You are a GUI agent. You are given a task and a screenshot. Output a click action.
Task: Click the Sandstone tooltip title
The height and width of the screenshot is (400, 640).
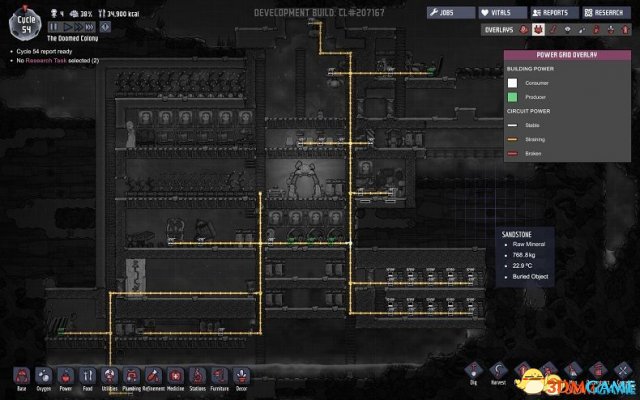tap(516, 234)
